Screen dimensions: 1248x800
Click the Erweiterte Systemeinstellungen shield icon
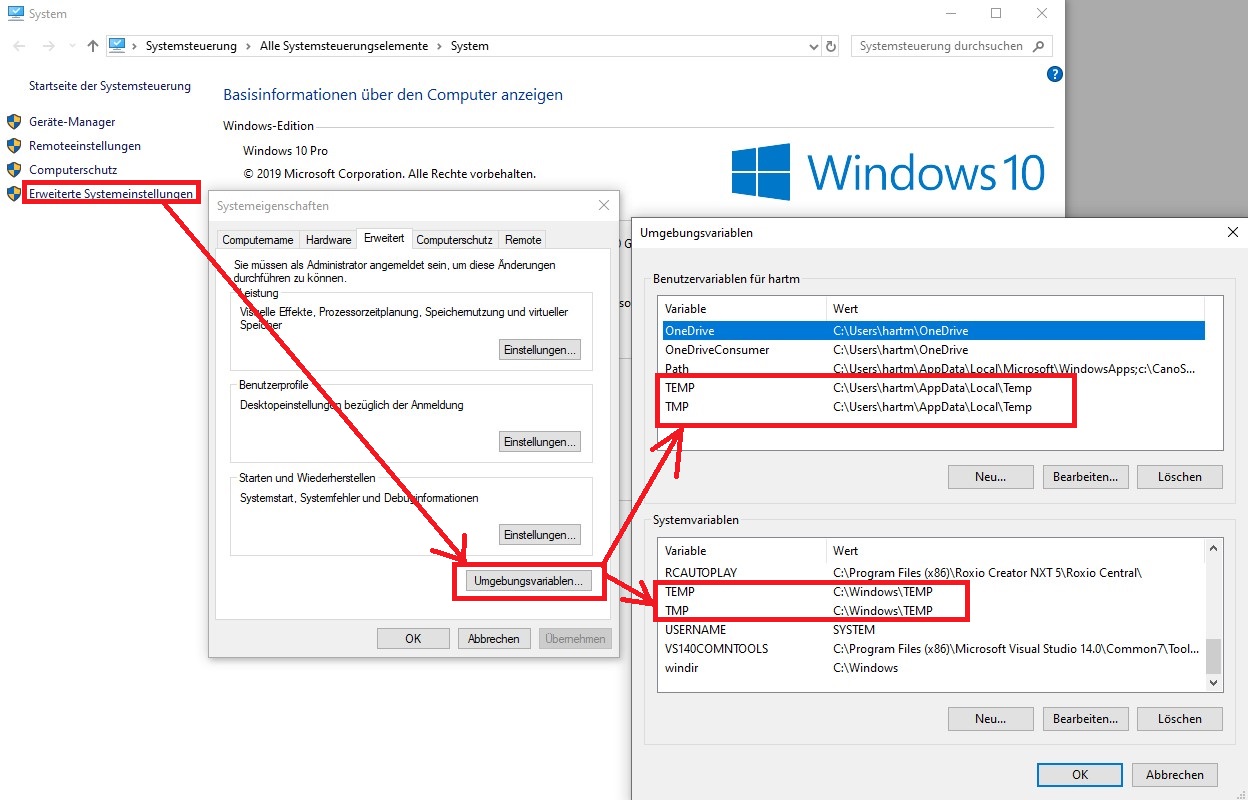(14, 193)
